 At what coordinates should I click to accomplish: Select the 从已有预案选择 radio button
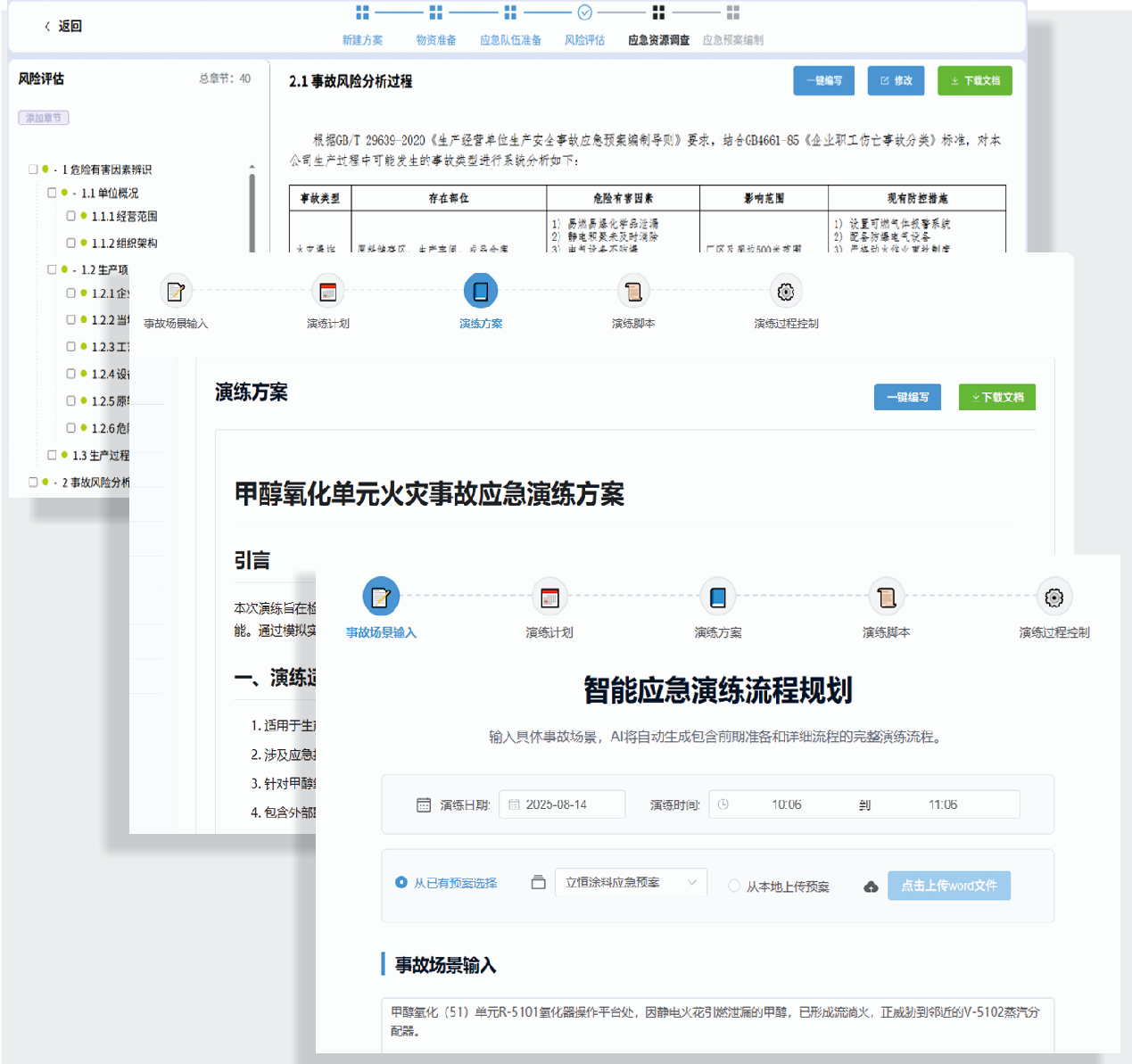(x=401, y=883)
